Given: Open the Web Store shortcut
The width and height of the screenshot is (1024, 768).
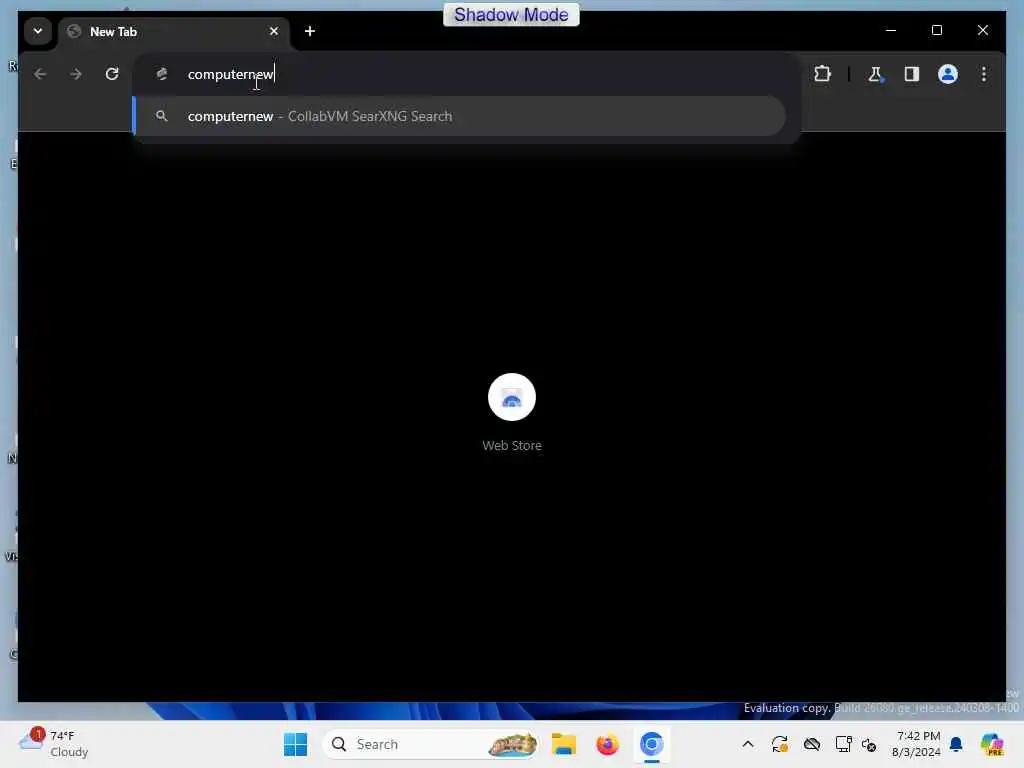Looking at the screenshot, I should [x=512, y=413].
